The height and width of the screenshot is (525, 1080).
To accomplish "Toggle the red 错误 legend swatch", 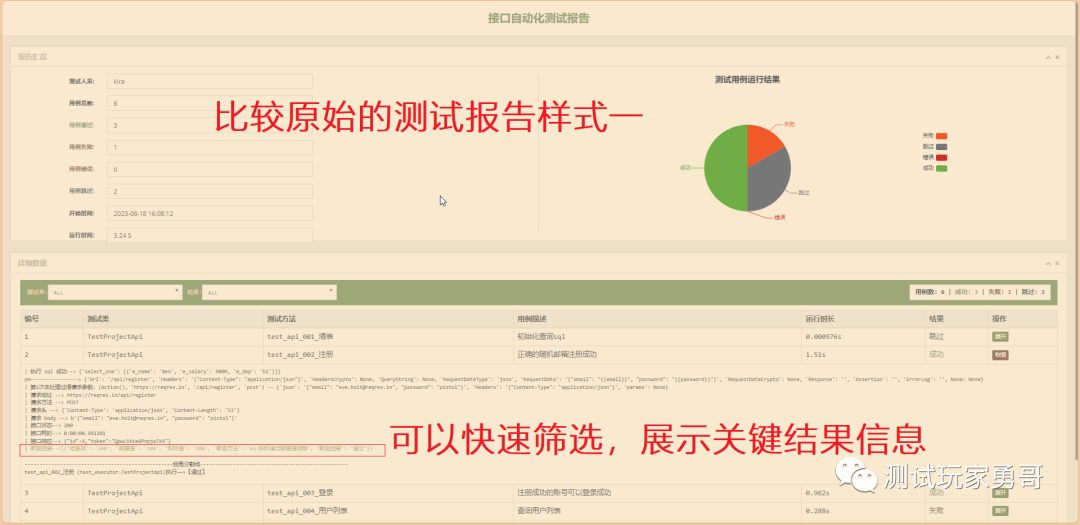I will click(x=942, y=158).
